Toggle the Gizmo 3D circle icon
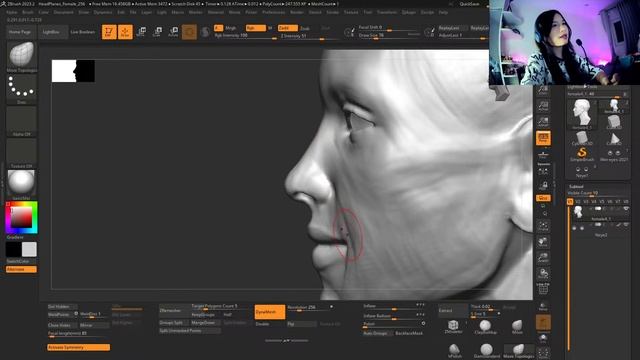The height and width of the screenshot is (360, 640). click(x=189, y=32)
